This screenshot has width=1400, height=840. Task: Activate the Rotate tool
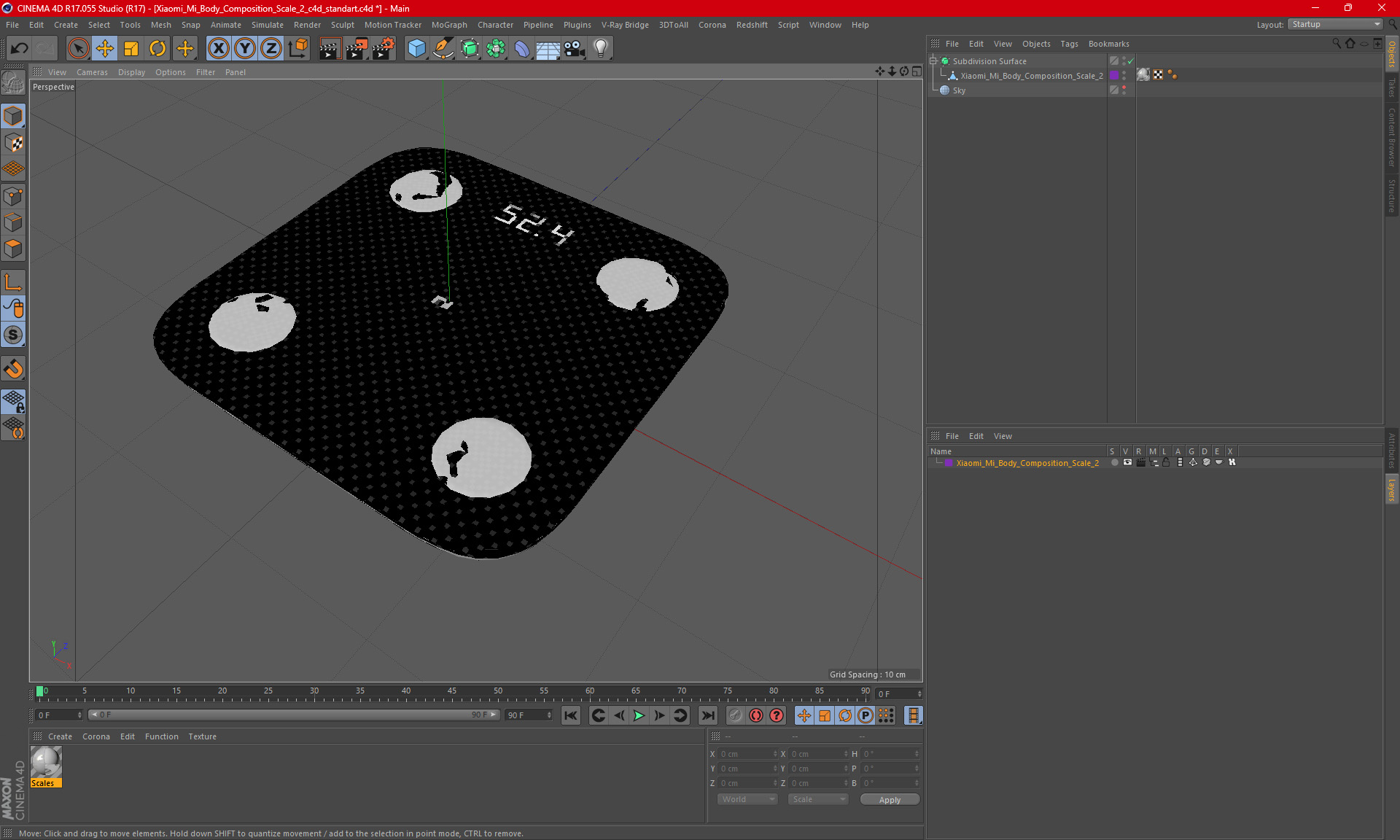coord(157,49)
